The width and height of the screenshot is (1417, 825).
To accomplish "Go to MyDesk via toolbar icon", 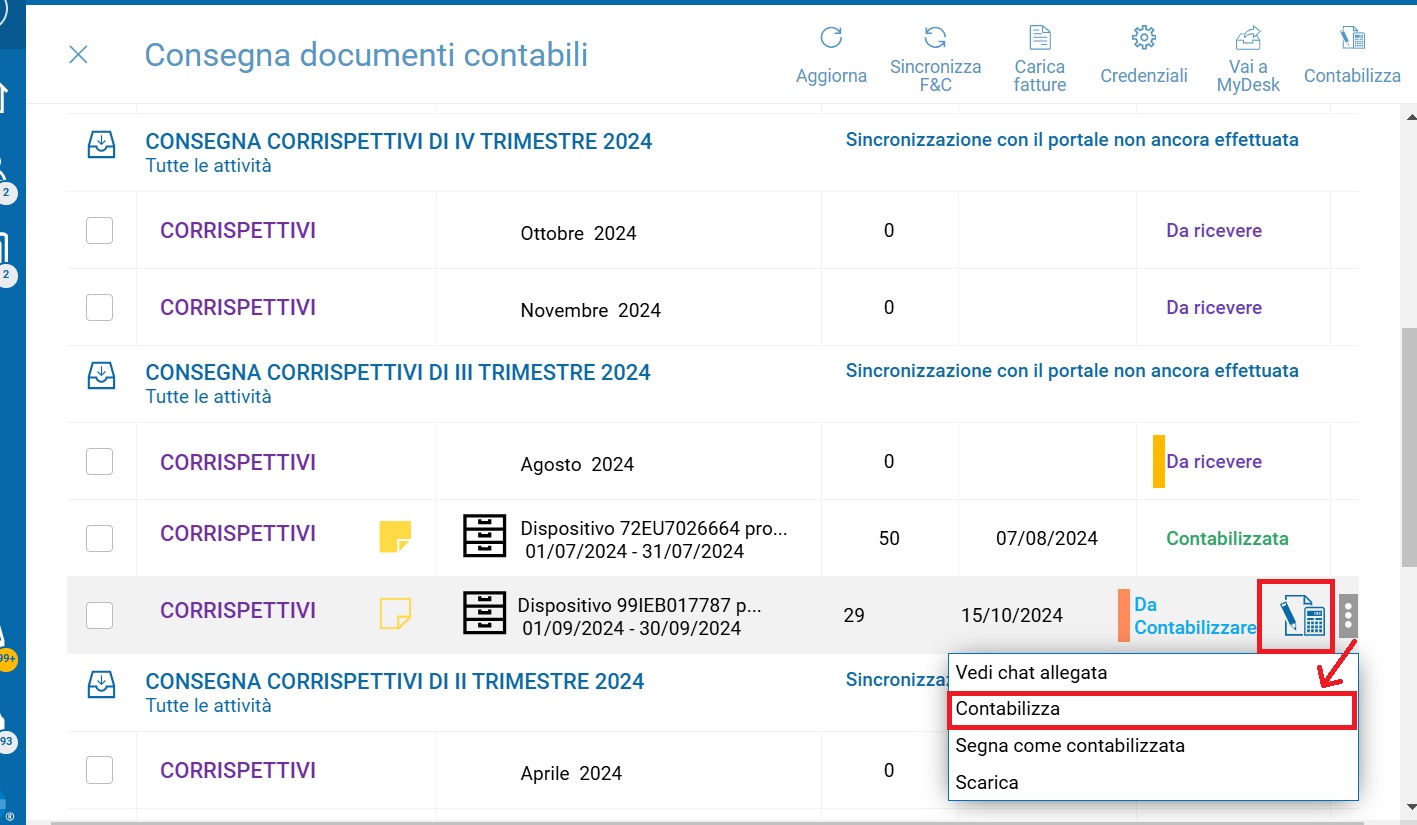I will [1248, 39].
